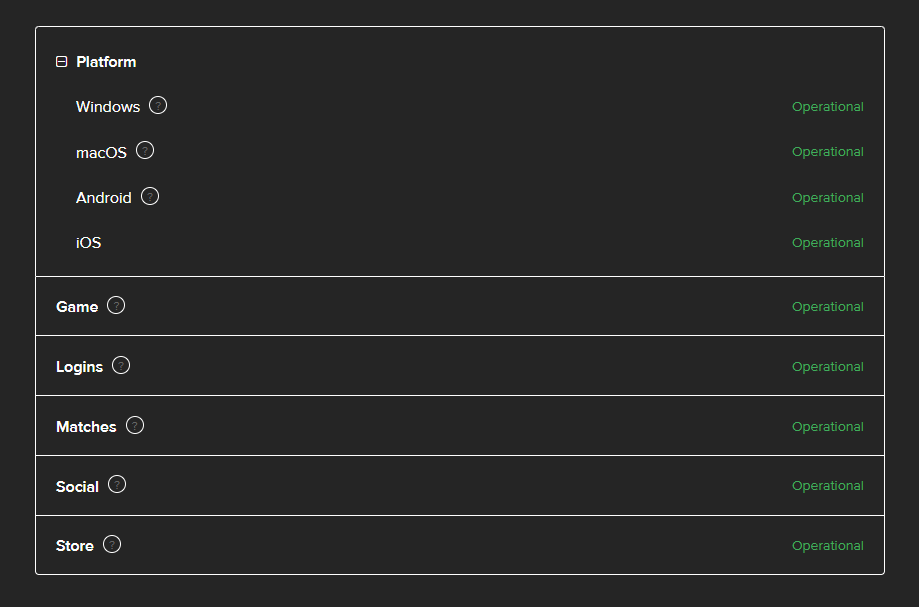Click the help icon next to Windows

[x=158, y=105]
